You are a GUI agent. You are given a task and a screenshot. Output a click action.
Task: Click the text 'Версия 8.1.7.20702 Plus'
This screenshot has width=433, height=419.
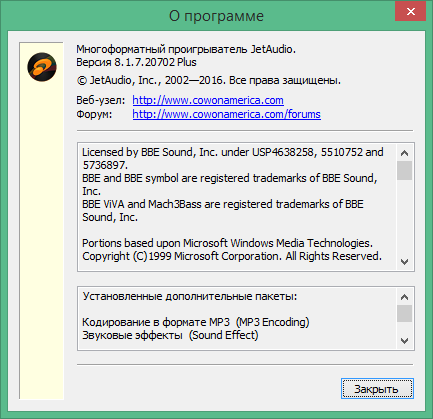[136, 62]
